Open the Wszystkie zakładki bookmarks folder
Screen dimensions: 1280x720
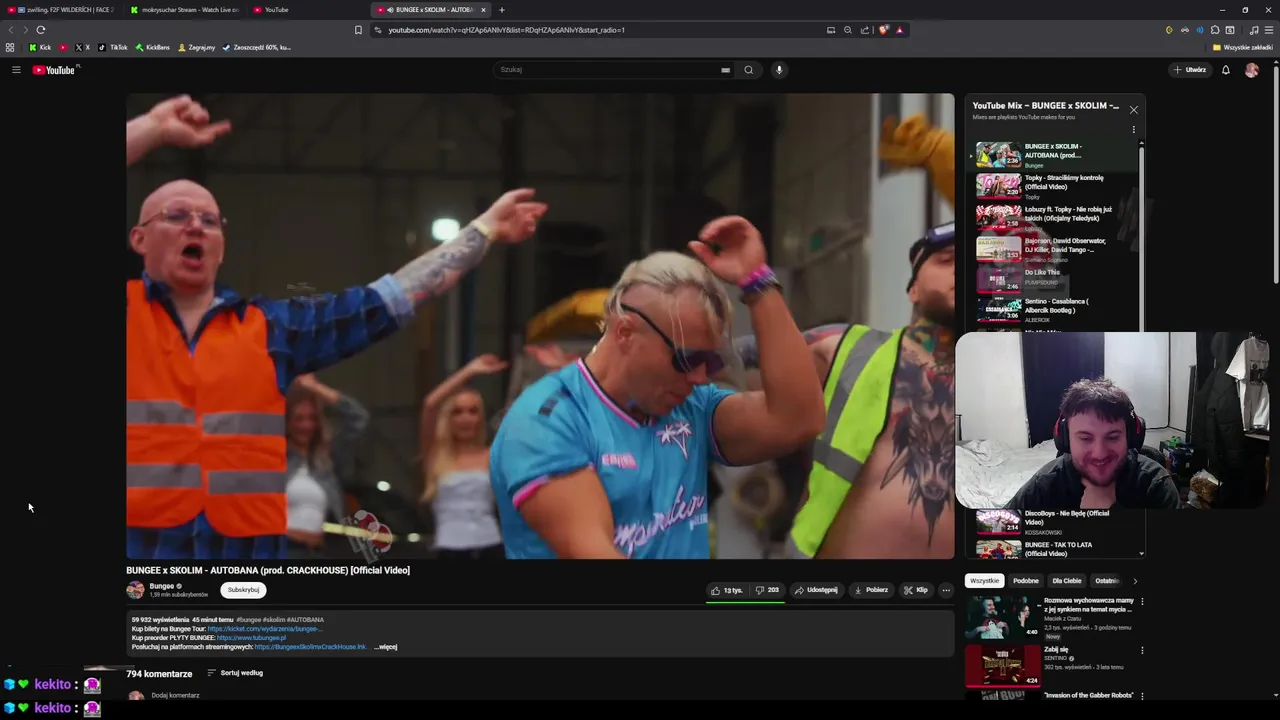(1243, 47)
